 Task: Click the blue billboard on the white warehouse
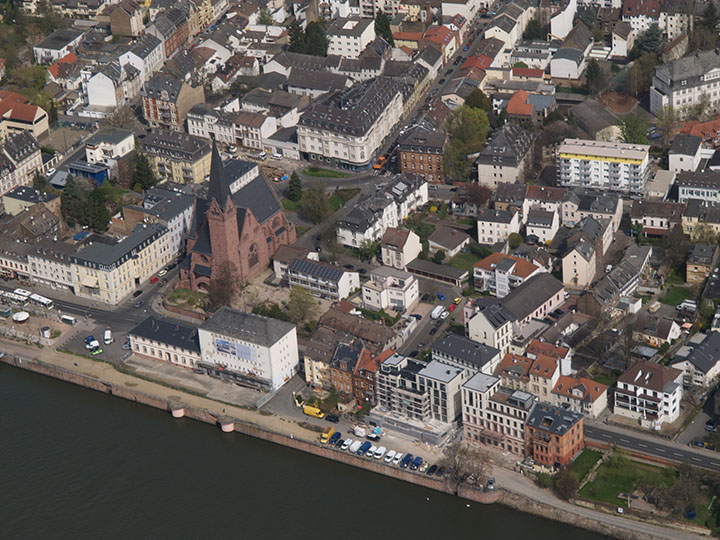tap(234, 349)
